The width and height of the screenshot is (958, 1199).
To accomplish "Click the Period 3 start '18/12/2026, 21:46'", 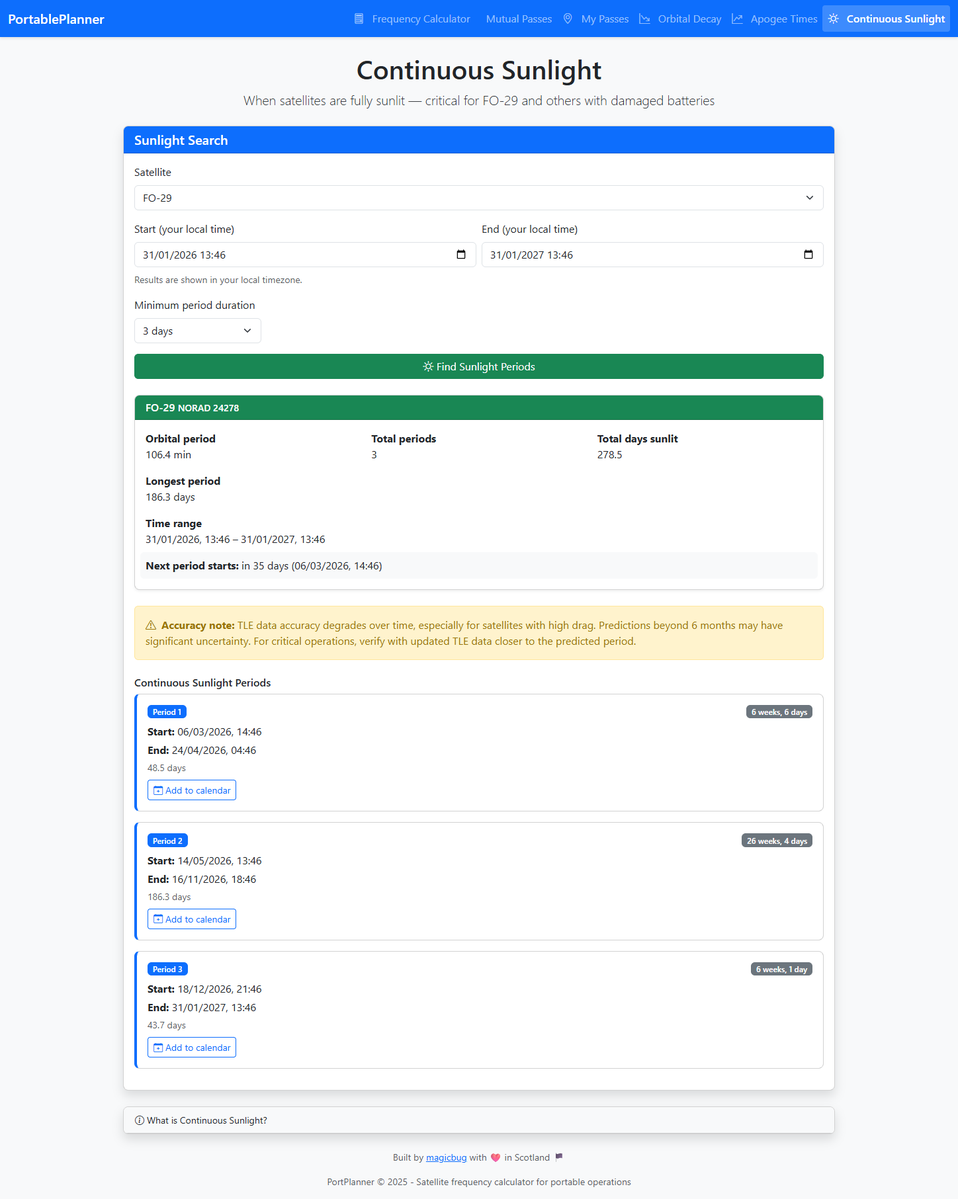I will pos(219,989).
